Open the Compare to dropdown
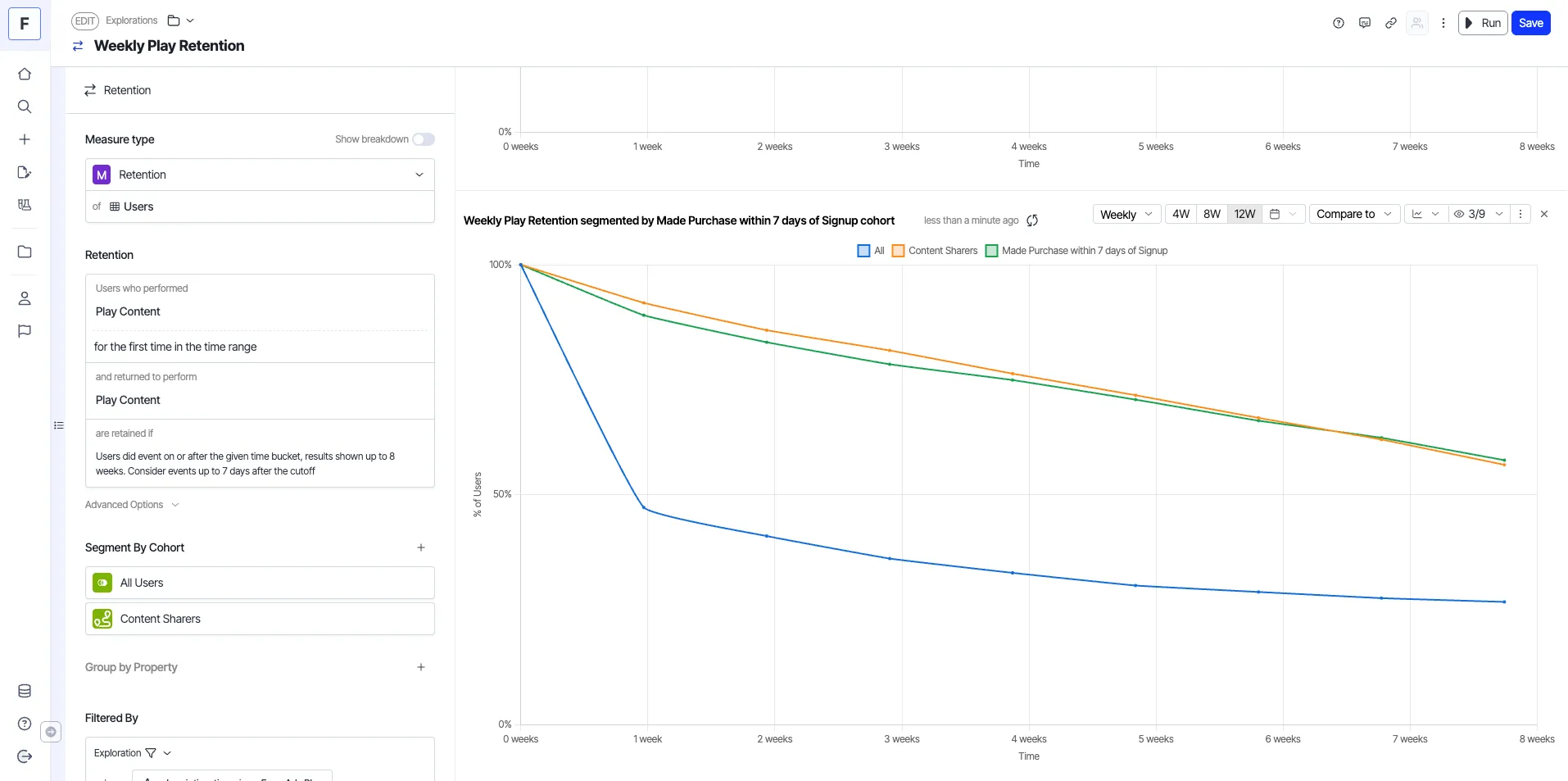1568x781 pixels. [x=1354, y=214]
